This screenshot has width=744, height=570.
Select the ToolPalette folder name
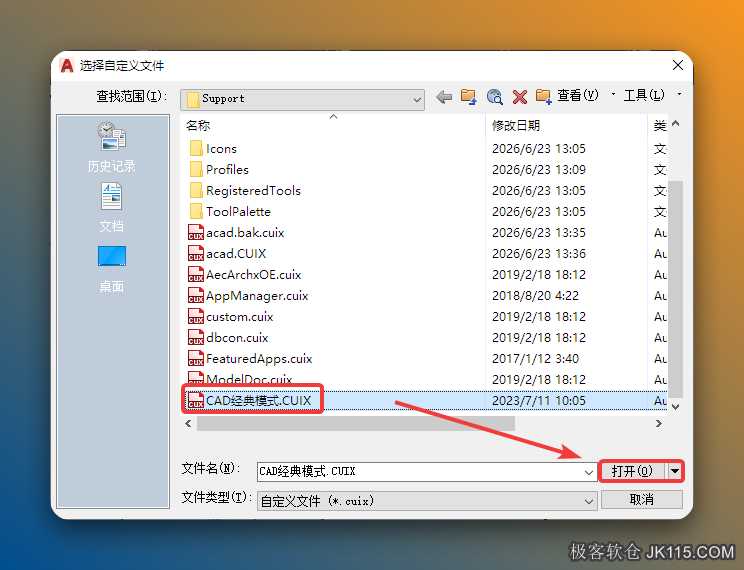[x=238, y=211]
